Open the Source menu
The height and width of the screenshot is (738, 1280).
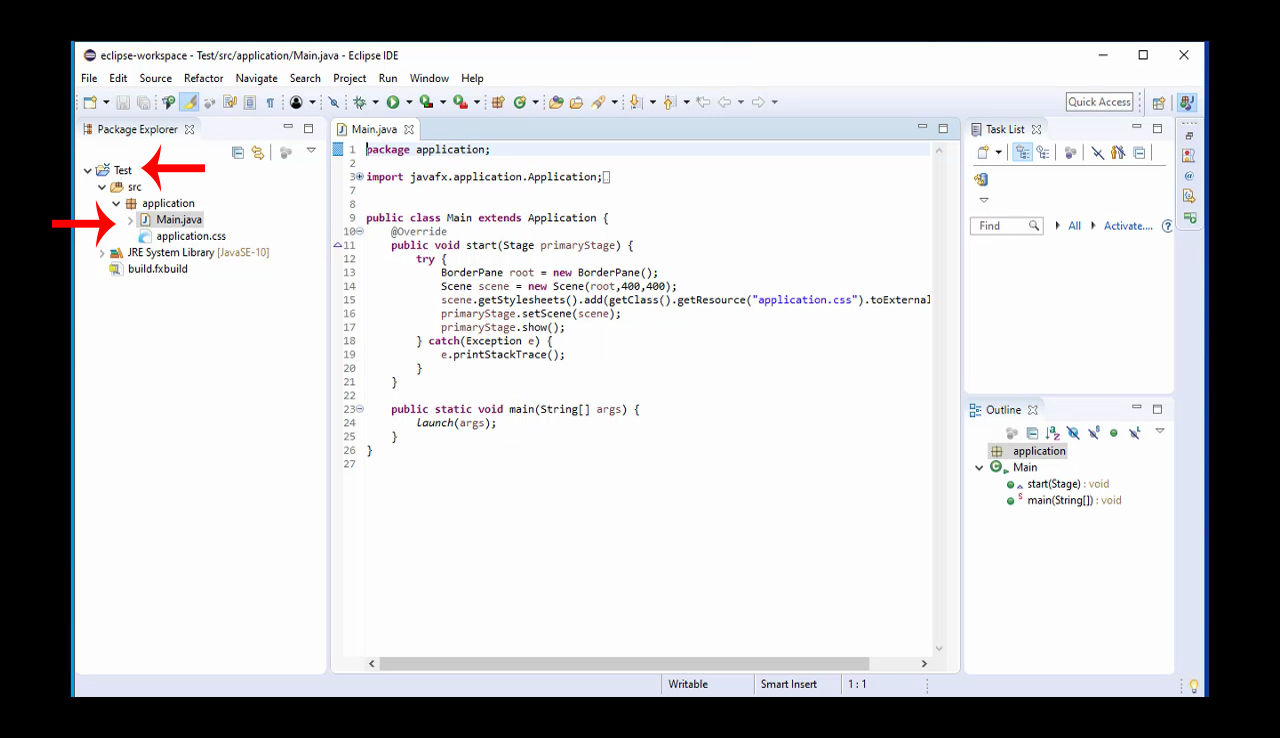[x=155, y=78]
